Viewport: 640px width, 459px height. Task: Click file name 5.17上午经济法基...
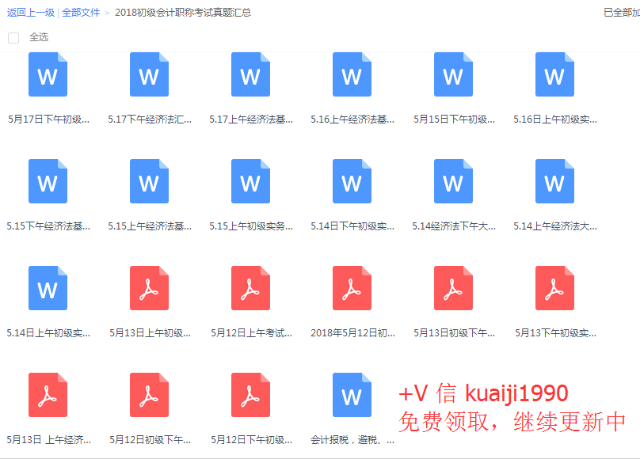(x=251, y=120)
